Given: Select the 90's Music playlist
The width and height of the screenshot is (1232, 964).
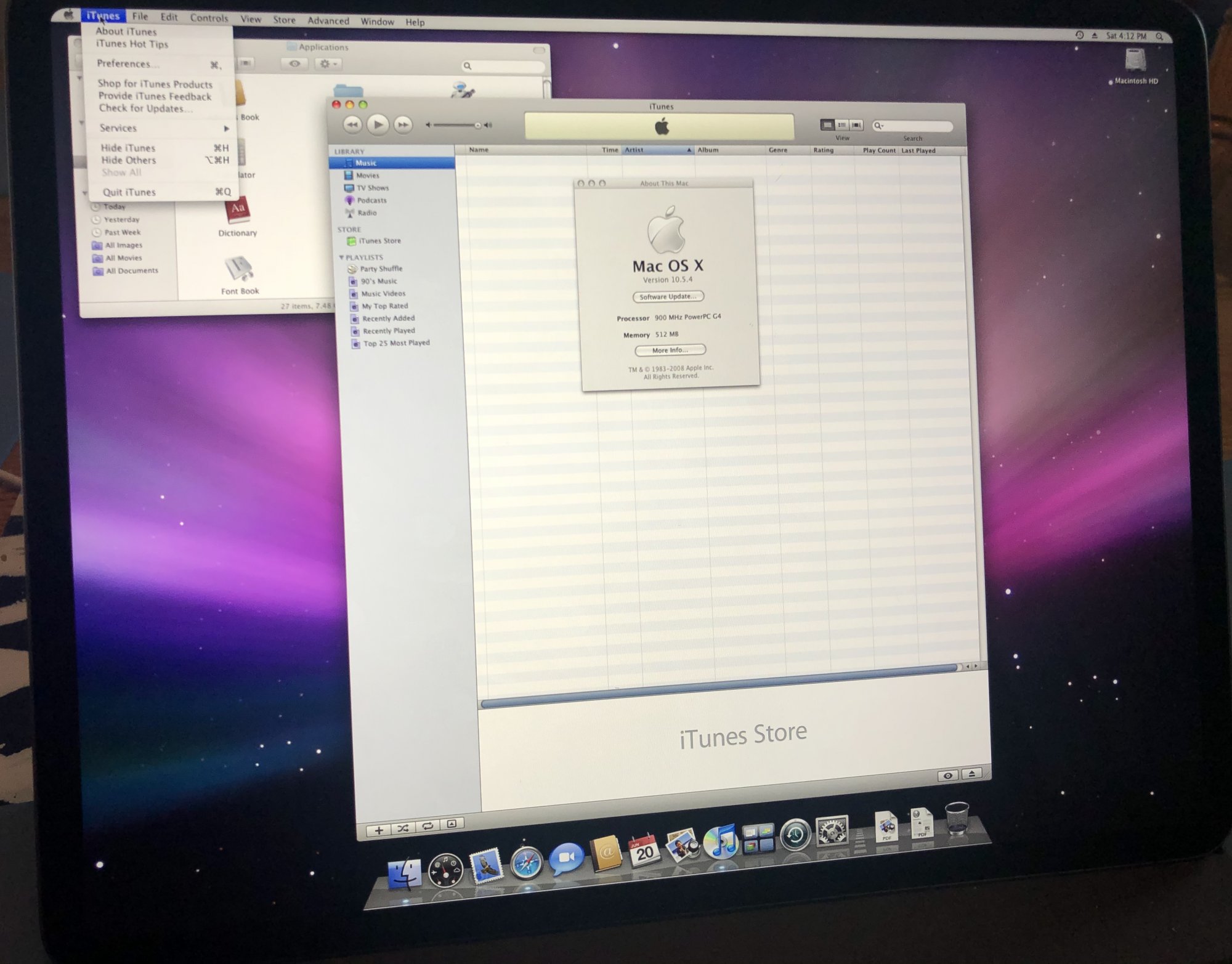Looking at the screenshot, I should coord(378,282).
